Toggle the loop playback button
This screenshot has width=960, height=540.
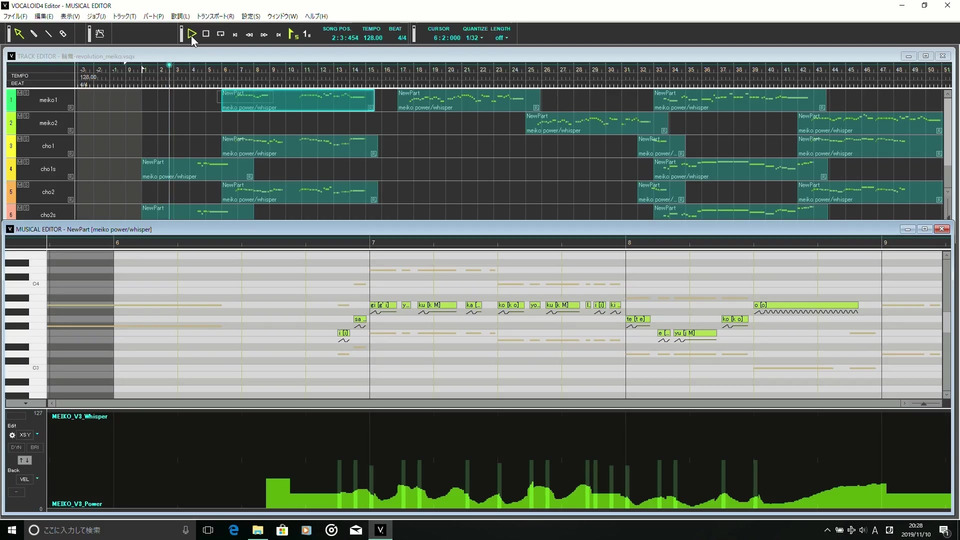[220, 34]
